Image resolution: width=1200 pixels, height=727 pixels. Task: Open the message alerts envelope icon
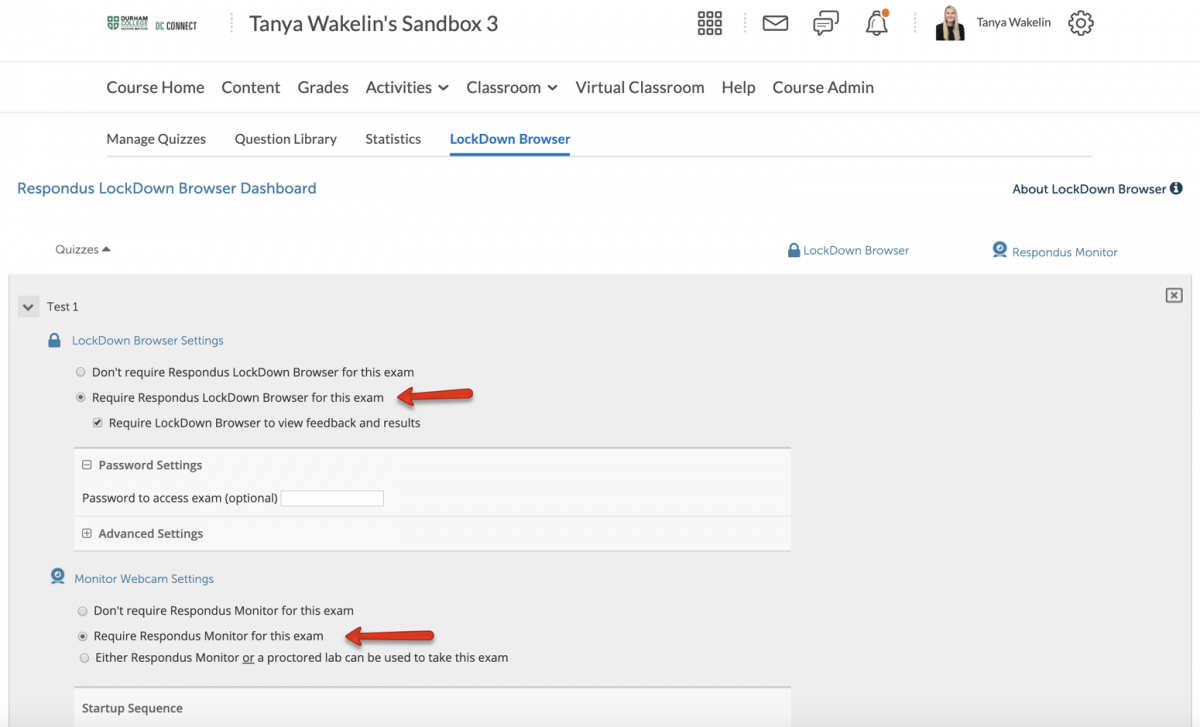[775, 24]
